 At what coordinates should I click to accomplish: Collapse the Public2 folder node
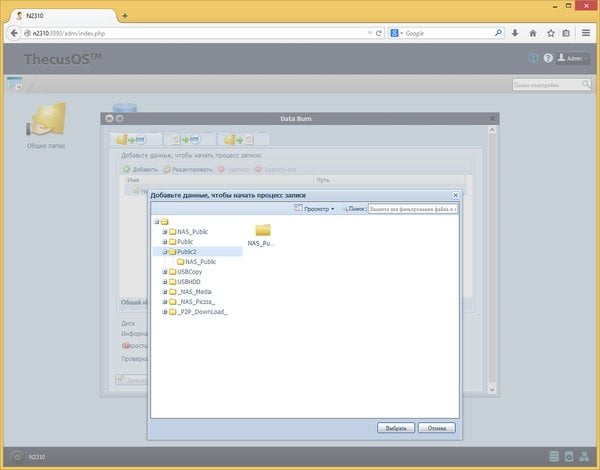coord(165,252)
